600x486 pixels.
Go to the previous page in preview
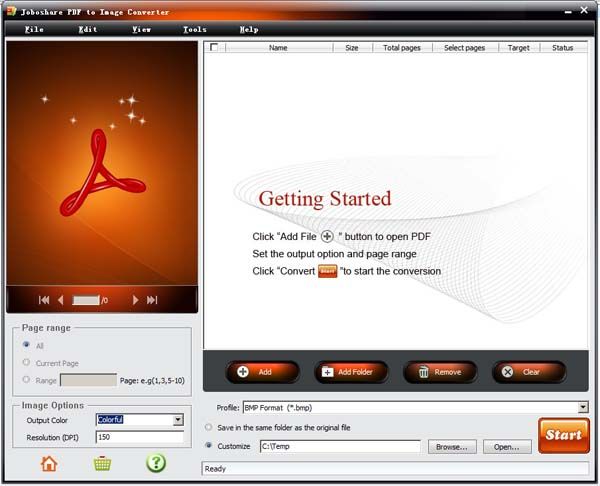click(x=61, y=300)
